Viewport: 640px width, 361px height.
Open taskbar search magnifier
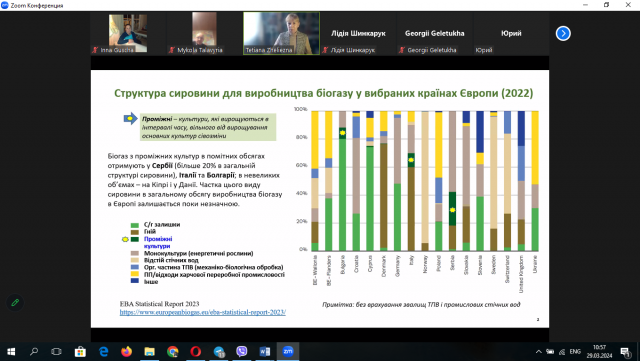[x=34, y=351]
